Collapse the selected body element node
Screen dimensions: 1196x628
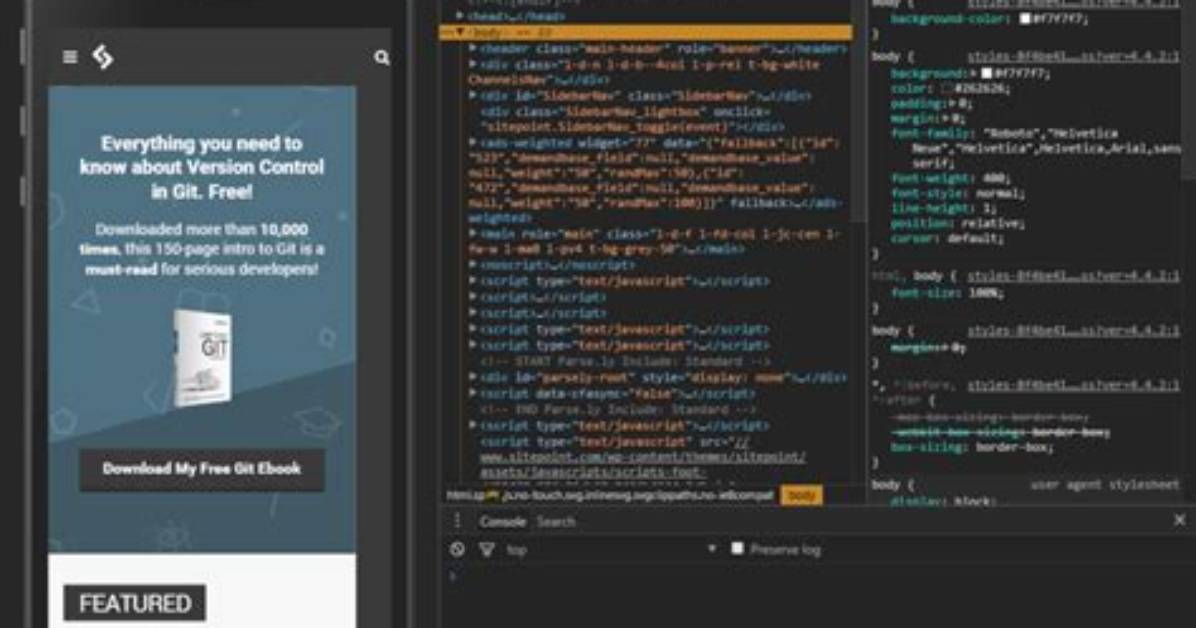click(460, 32)
